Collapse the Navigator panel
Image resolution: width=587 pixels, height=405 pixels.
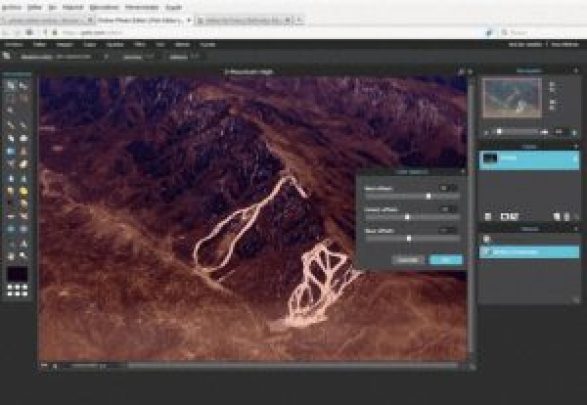click(576, 70)
